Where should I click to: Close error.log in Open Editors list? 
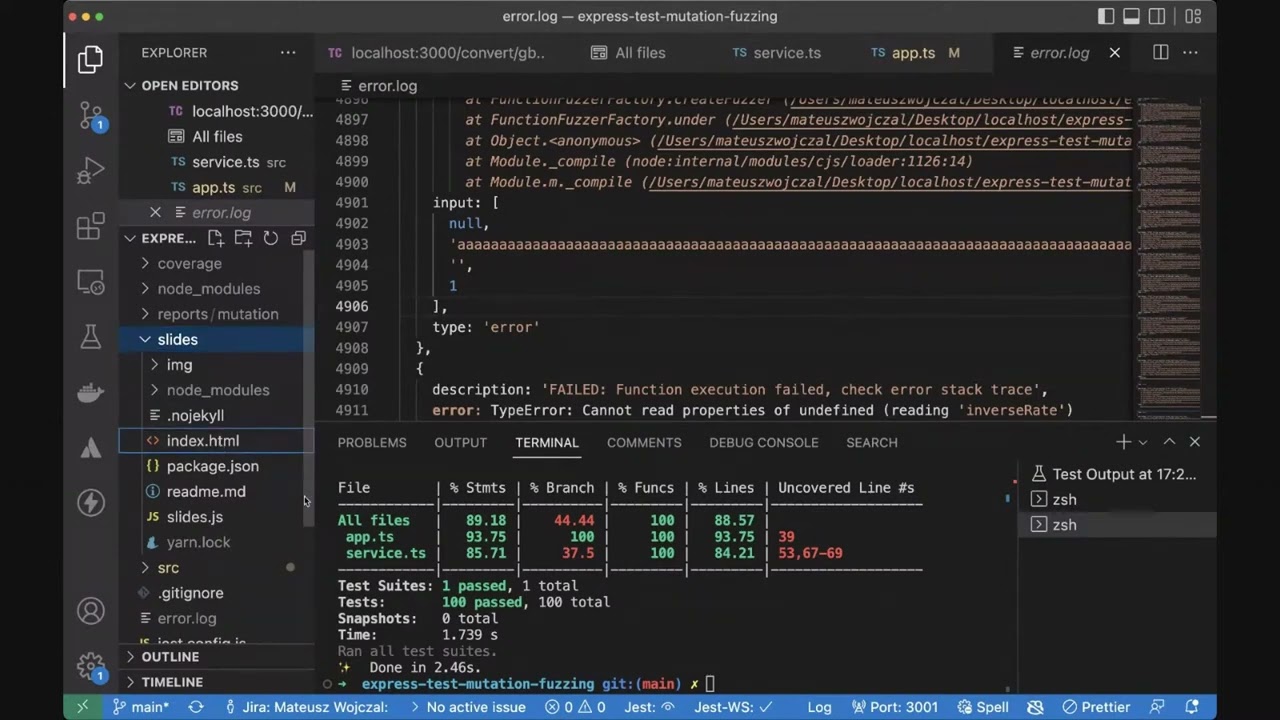155,212
